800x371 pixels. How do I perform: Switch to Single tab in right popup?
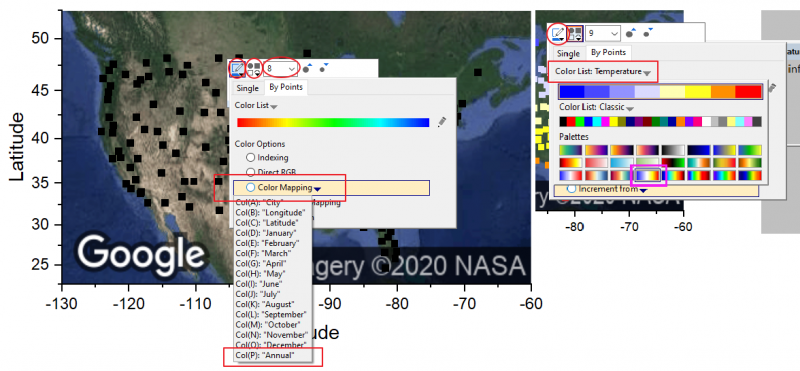coord(568,53)
